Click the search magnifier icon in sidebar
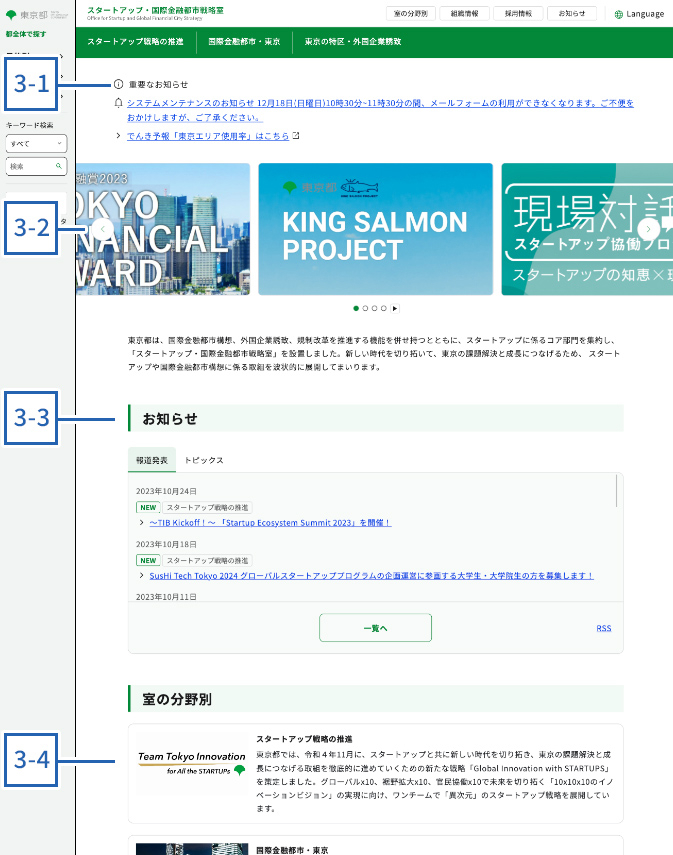 tap(58, 166)
